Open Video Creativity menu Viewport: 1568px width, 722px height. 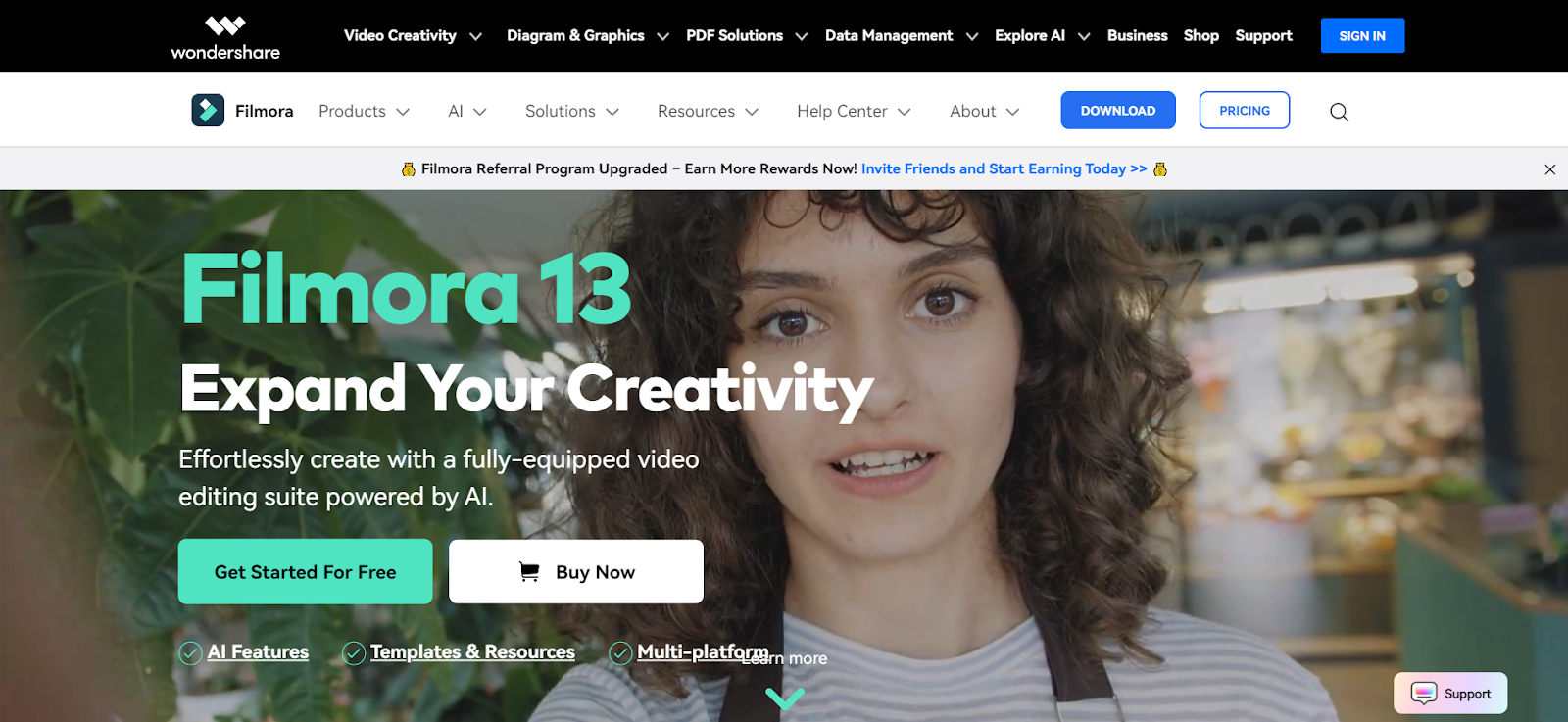click(x=400, y=35)
